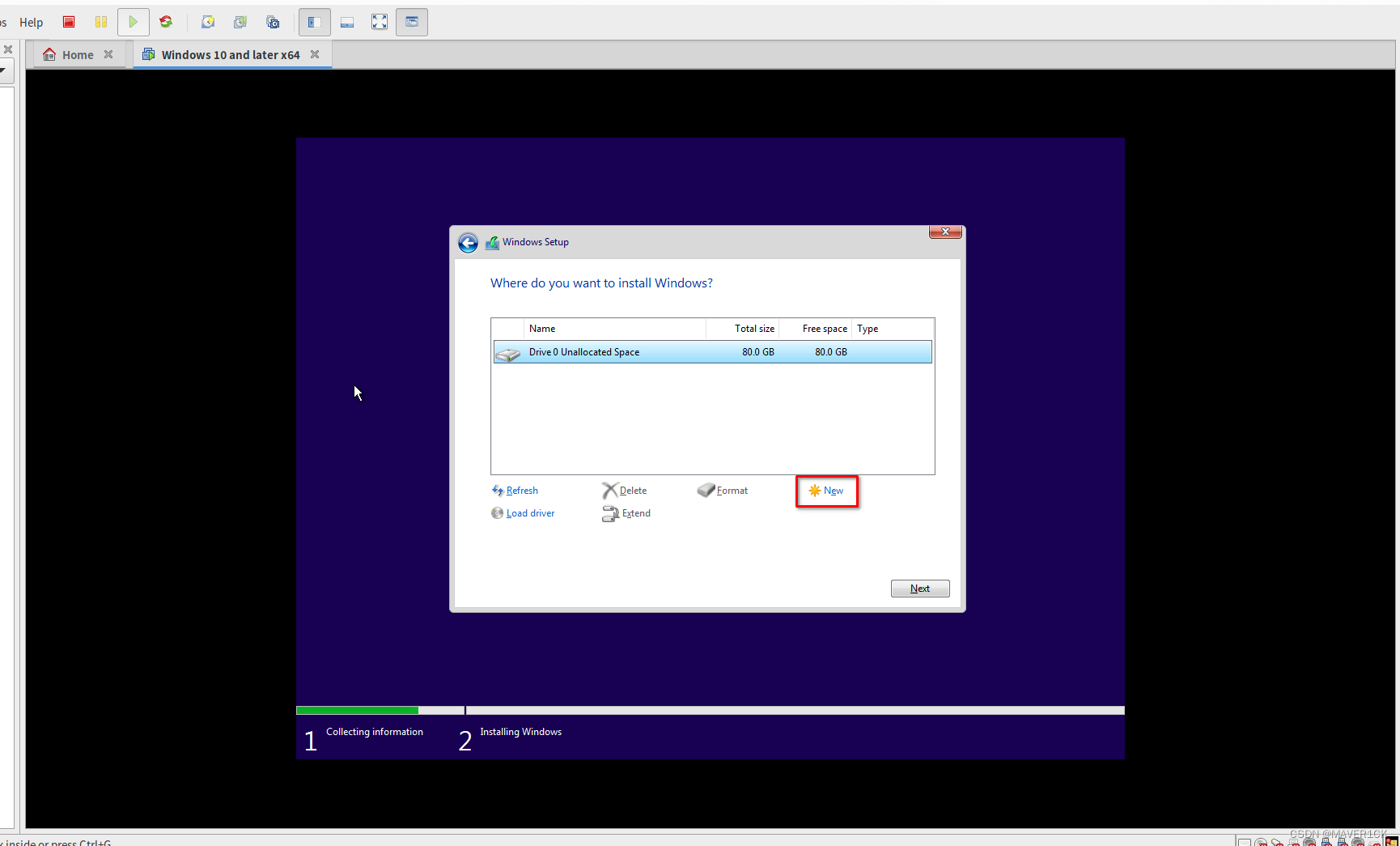Click the Load driver disc icon
The image size is (1400, 846).
coord(498,513)
